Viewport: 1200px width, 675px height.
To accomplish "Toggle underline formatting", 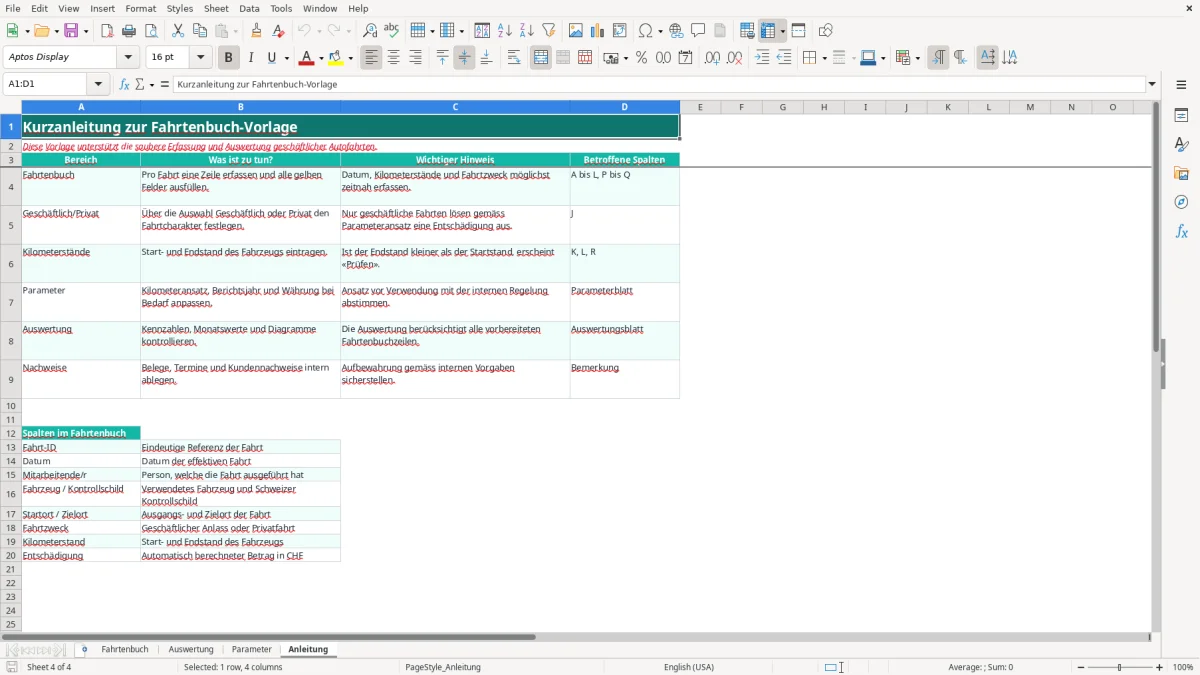I will tap(272, 58).
